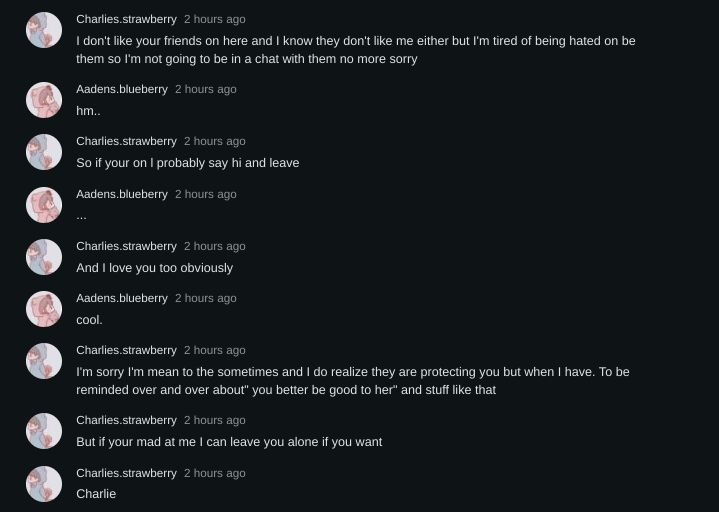Click the message starting "I'm sorry I'm mean"
719x512 pixels.
tap(352, 381)
